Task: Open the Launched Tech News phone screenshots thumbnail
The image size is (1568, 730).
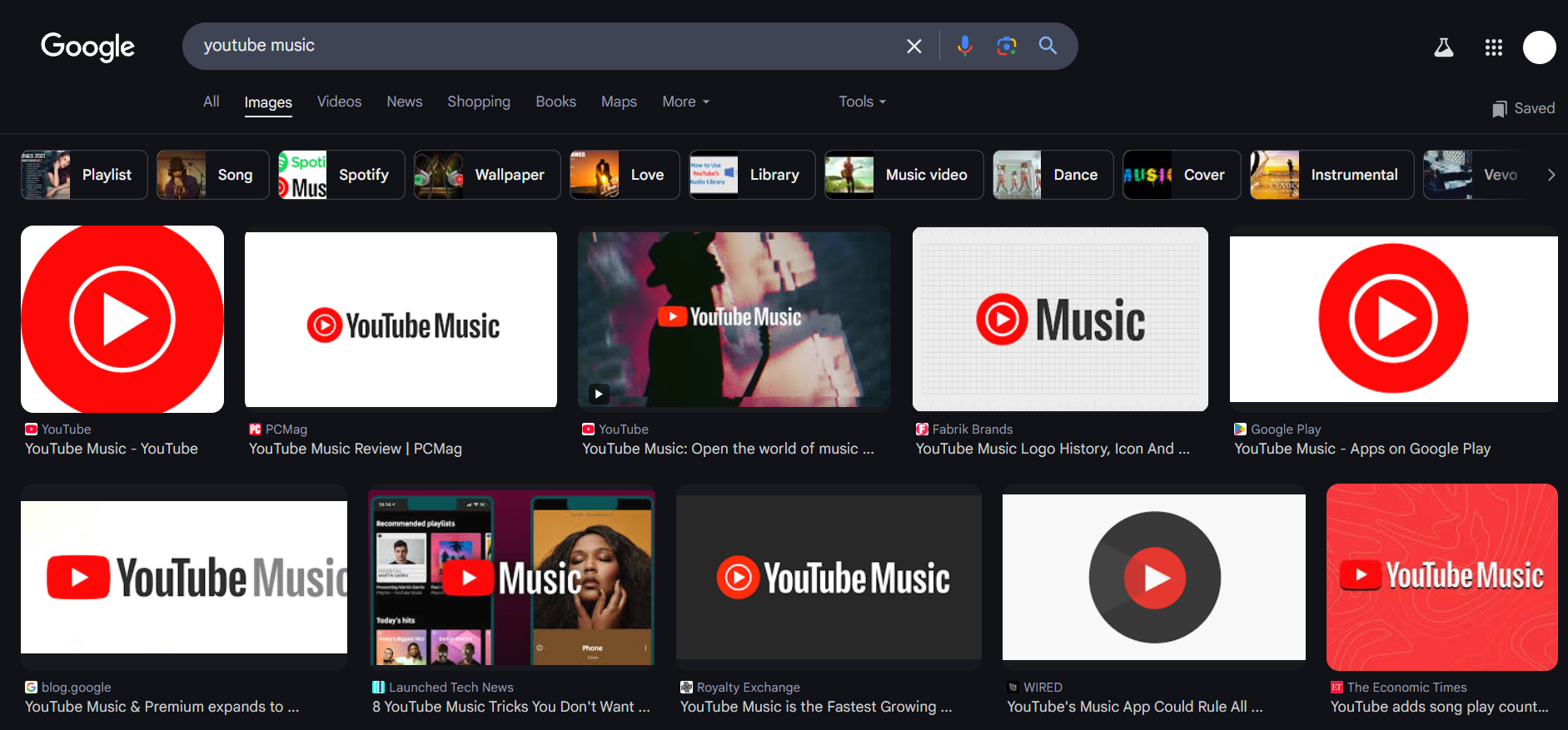Action: (x=511, y=577)
